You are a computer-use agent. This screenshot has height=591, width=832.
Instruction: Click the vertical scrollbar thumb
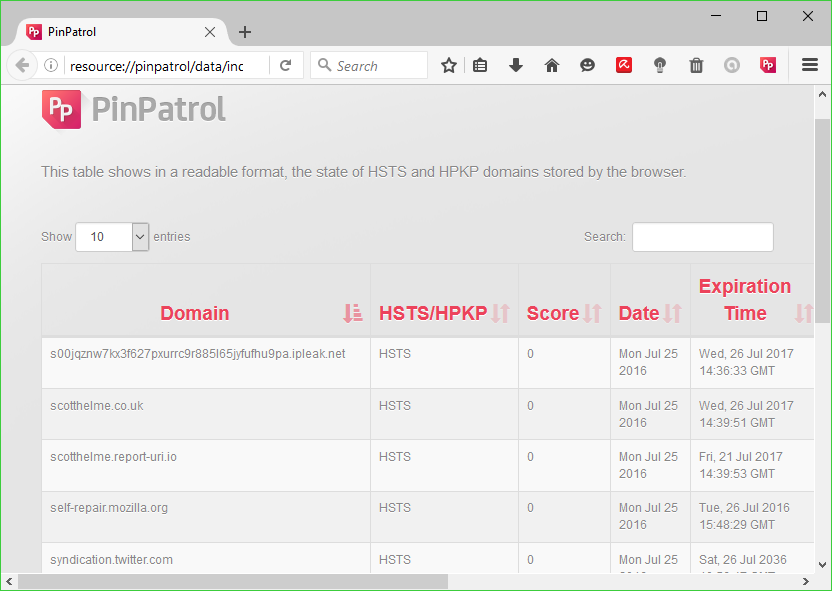[x=822, y=221]
